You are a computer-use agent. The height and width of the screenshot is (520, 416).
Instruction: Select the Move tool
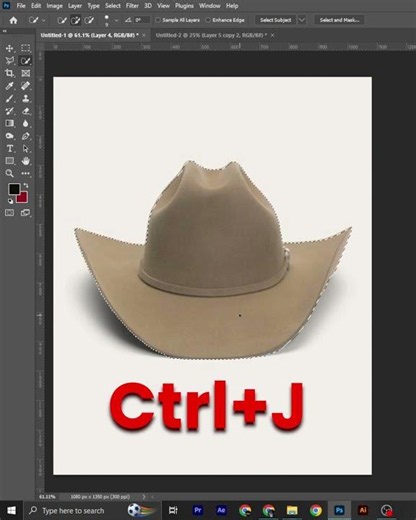[9, 48]
